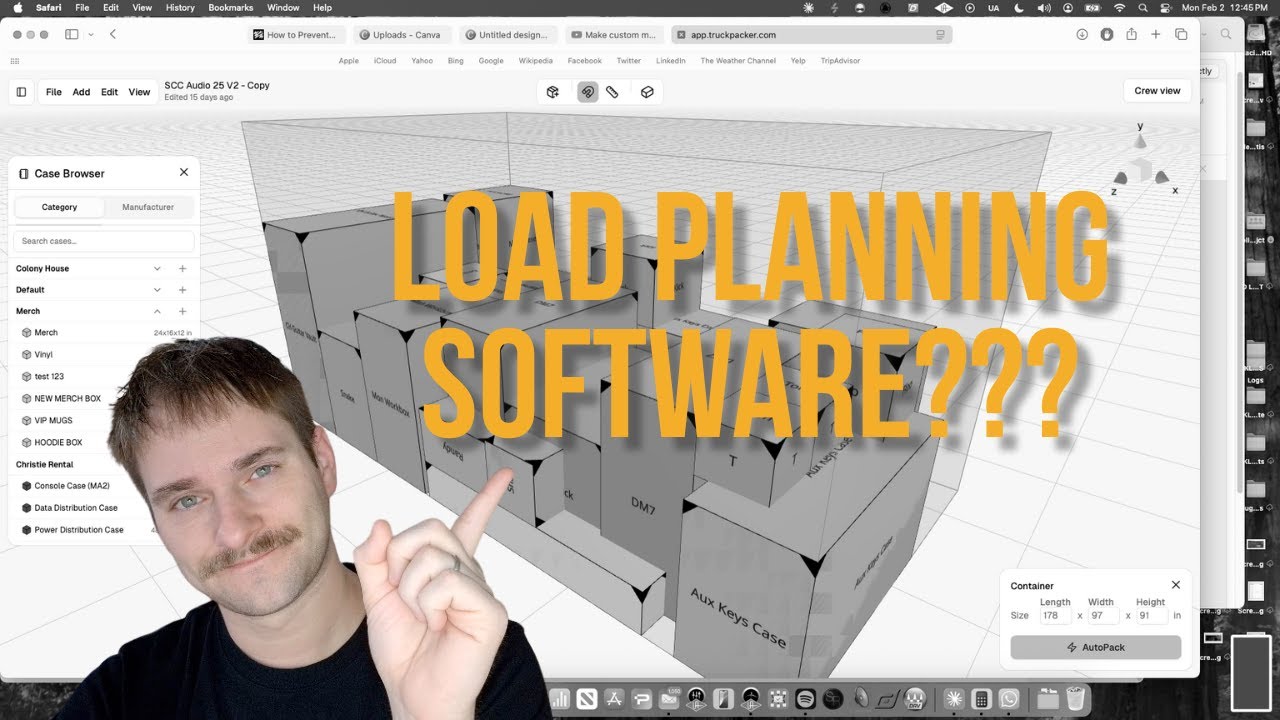Expand the Default category
1280x720 pixels.
[x=157, y=290]
